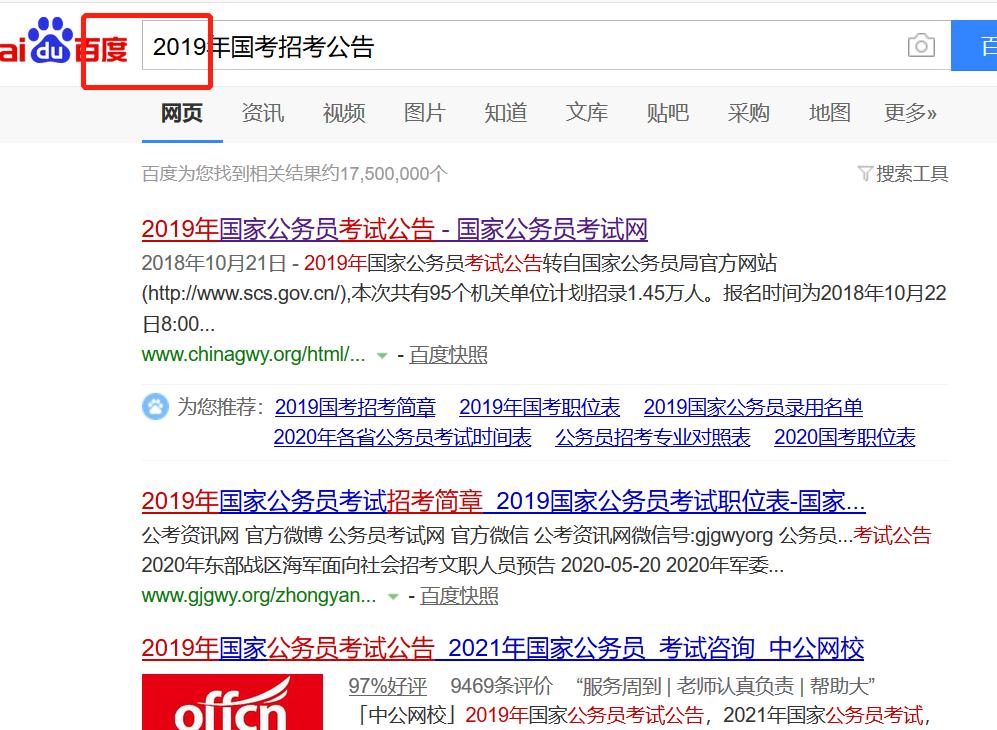997x730 pixels.
Task: Switch to the 贴吧 tab
Action: [668, 113]
